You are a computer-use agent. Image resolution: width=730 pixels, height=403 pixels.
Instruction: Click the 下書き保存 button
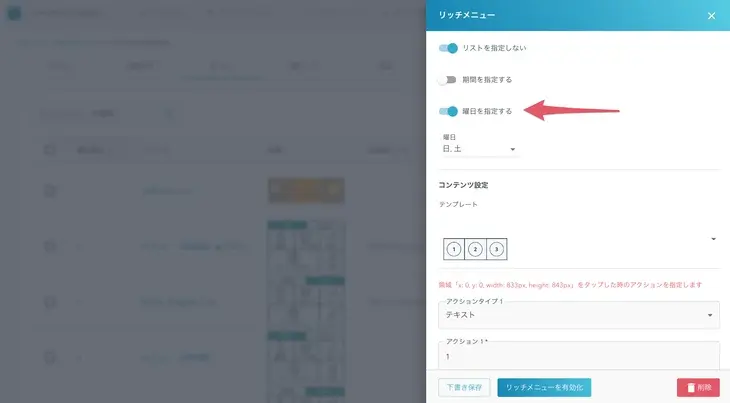coord(464,387)
